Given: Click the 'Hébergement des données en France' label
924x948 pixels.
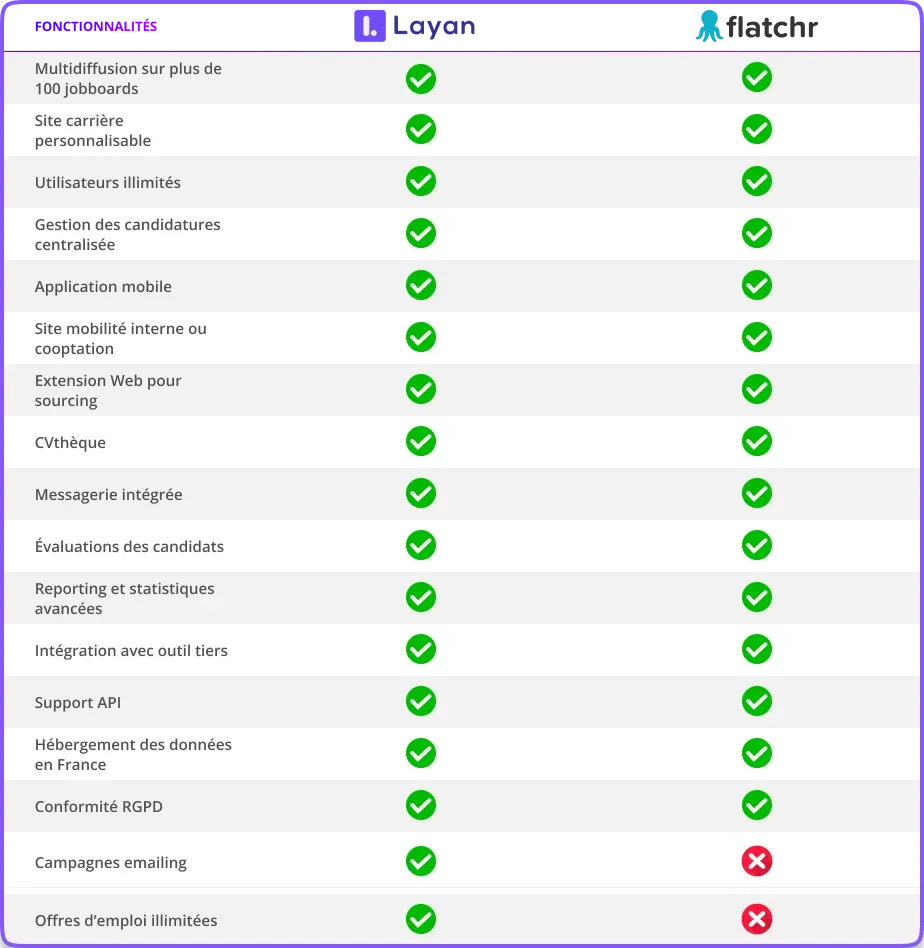Looking at the screenshot, I should (133, 755).
